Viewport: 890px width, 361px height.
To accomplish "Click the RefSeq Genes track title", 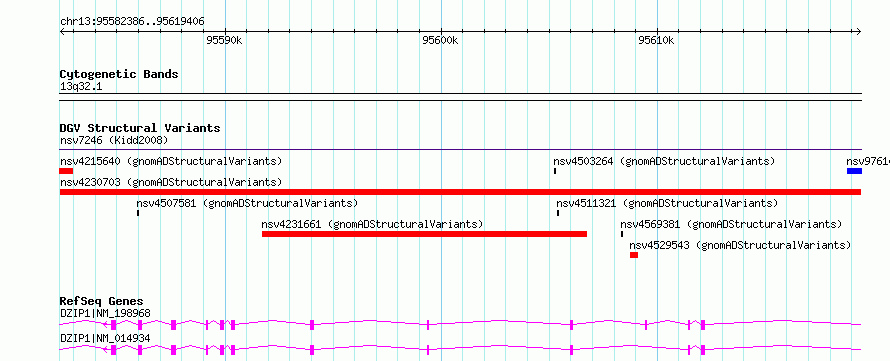I will pos(102,301).
